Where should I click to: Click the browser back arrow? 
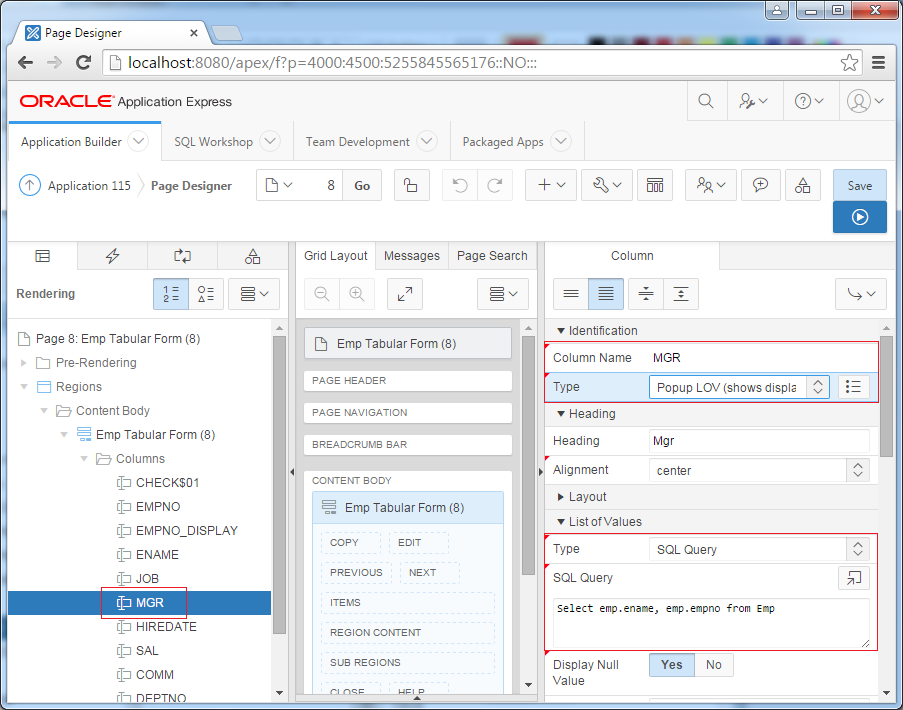(x=25, y=63)
